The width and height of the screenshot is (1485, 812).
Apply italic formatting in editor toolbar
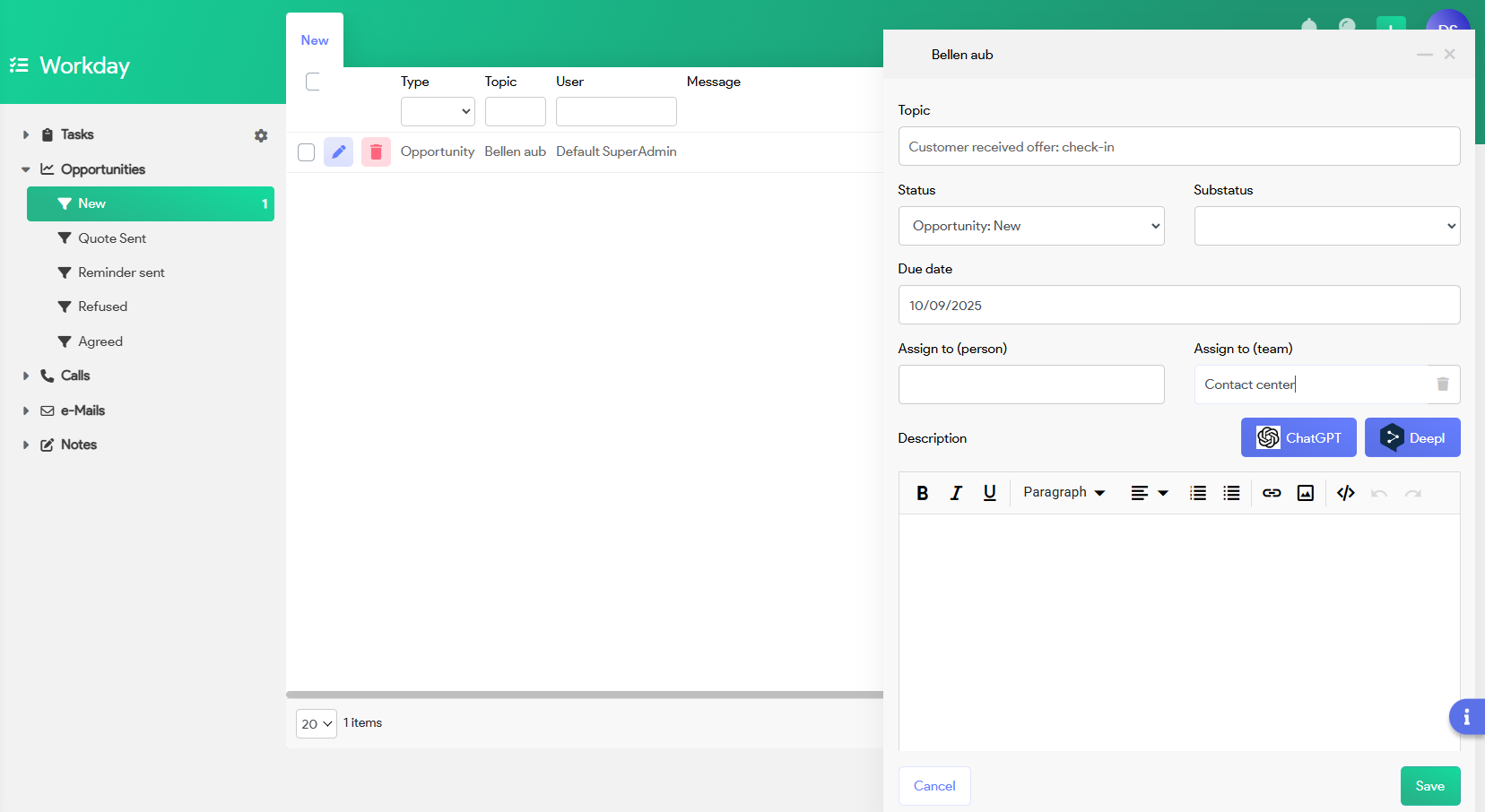(x=956, y=493)
